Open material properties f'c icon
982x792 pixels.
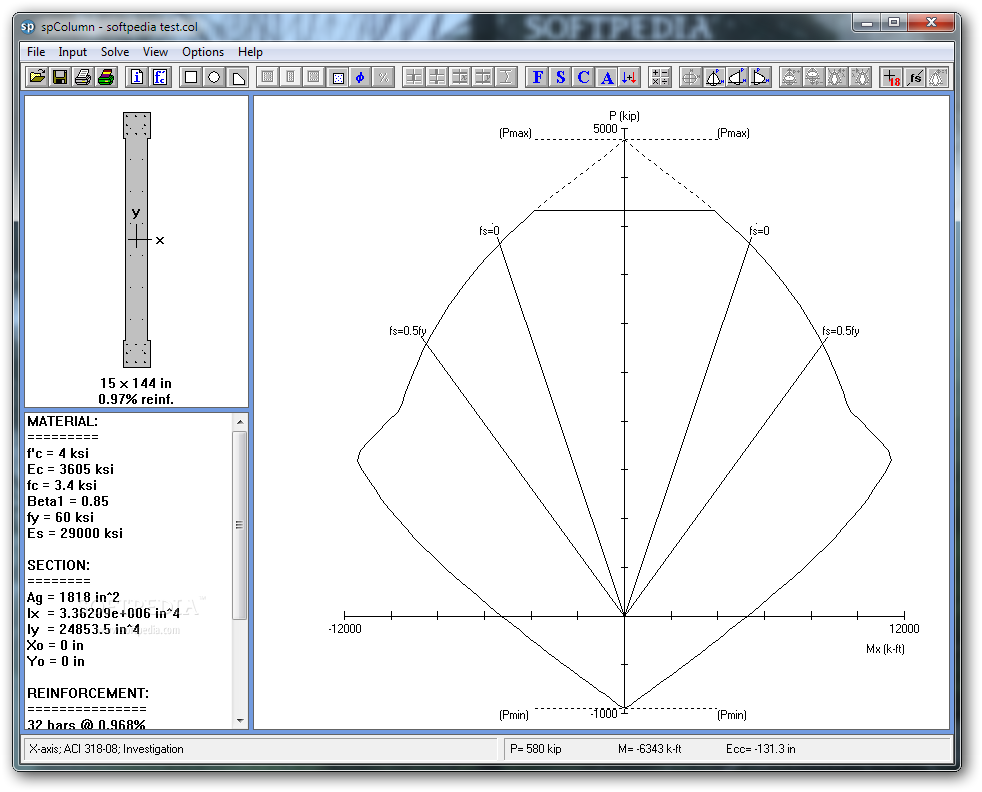tap(160, 77)
